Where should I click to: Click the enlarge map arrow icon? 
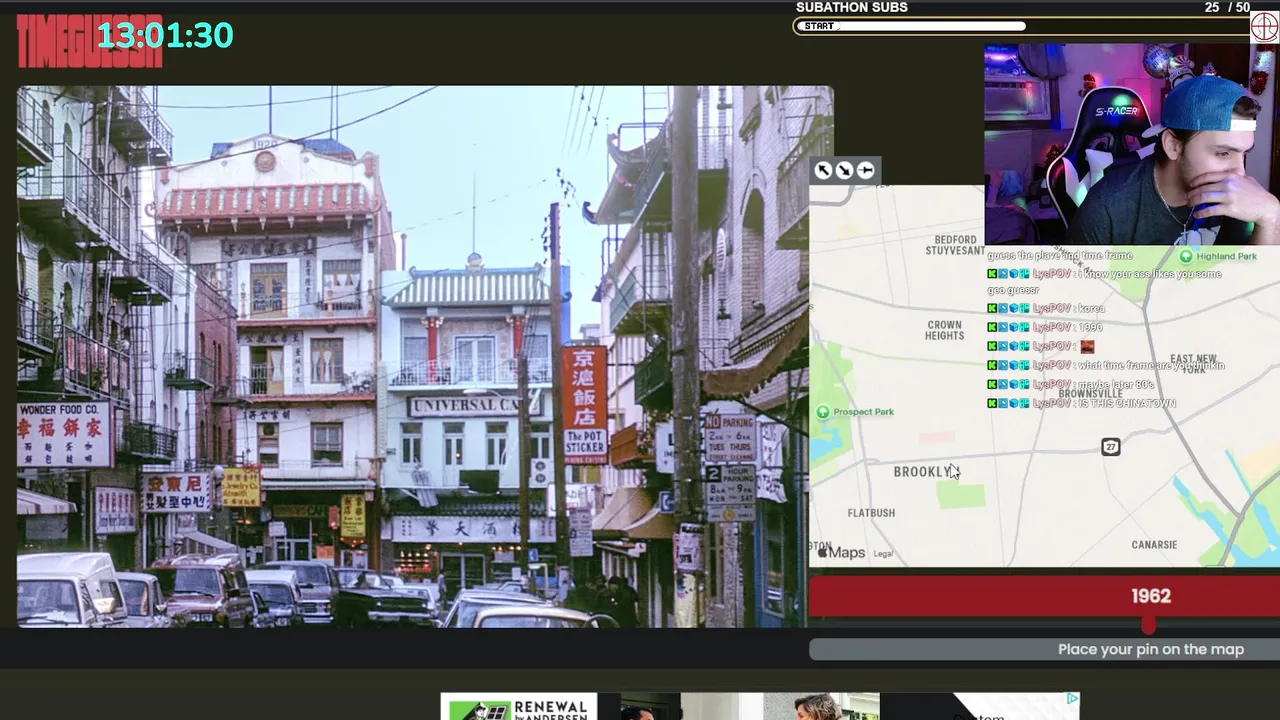(823, 170)
